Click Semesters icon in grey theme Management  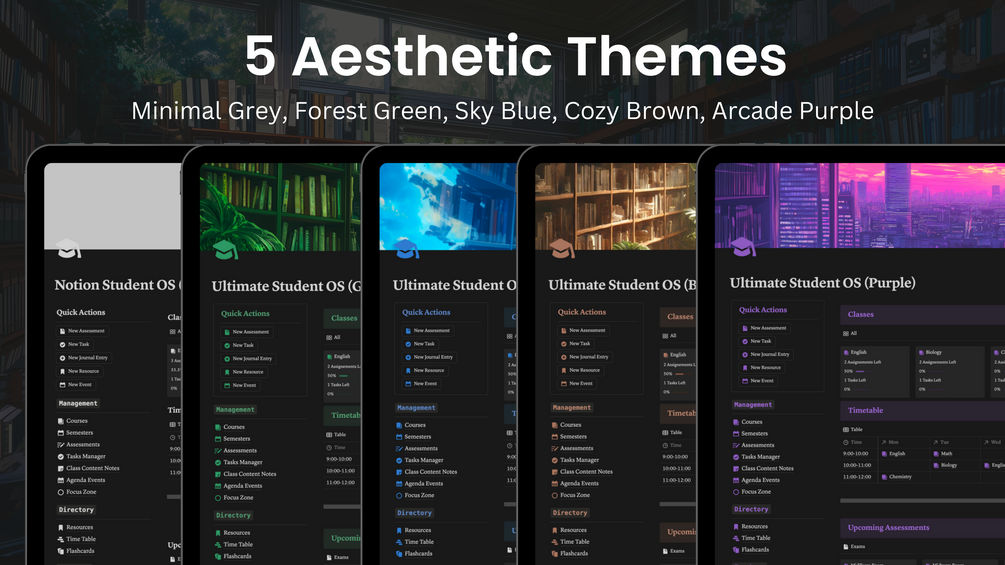click(61, 432)
